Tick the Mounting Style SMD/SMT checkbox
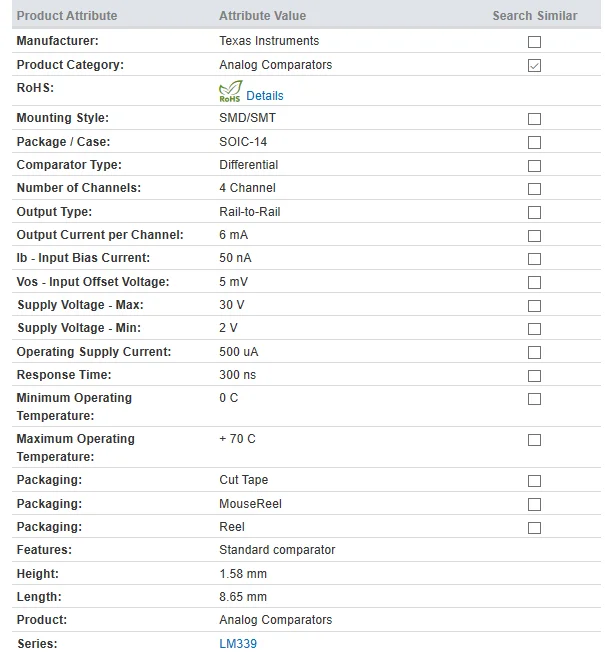This screenshot has width=605, height=652. [x=534, y=119]
